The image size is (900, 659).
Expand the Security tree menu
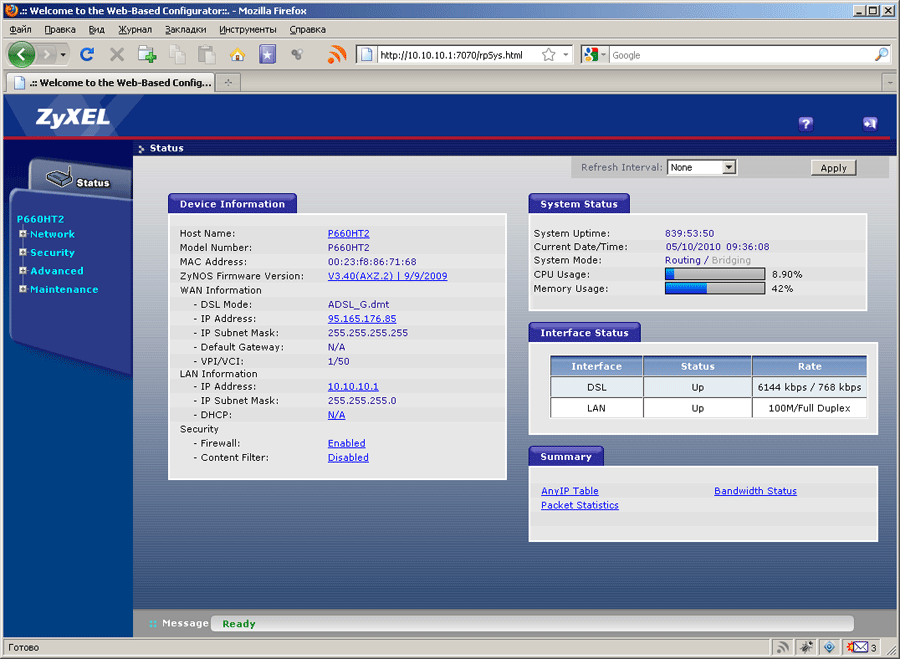point(23,252)
